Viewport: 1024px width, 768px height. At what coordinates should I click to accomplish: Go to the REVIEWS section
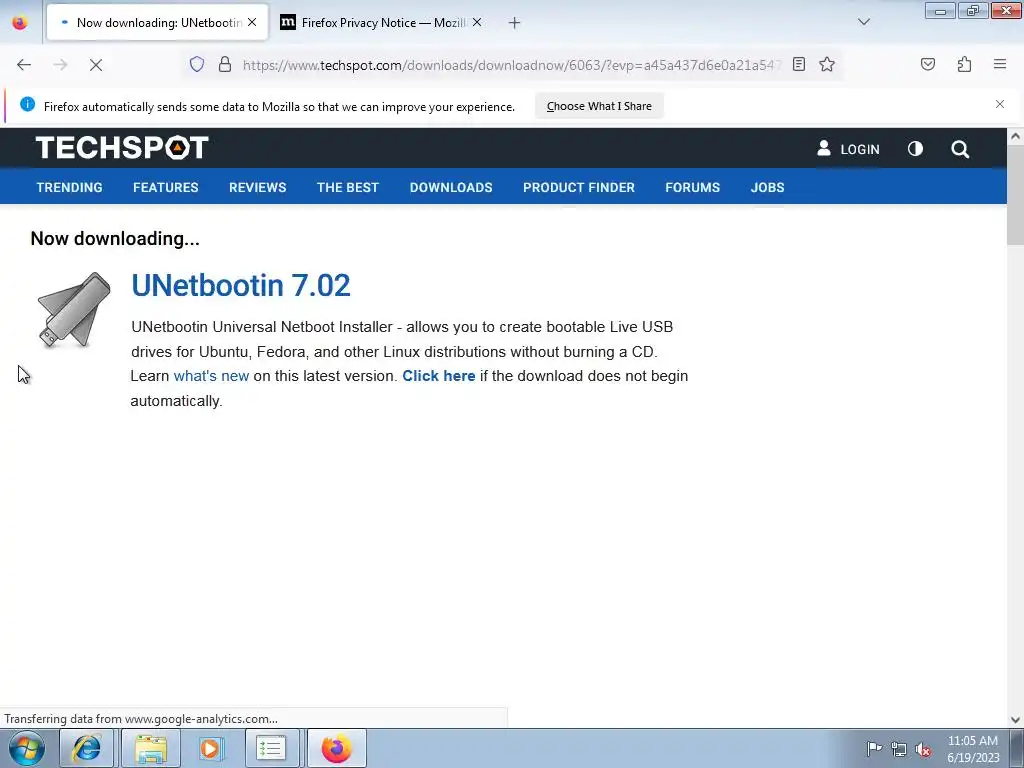click(x=257, y=187)
